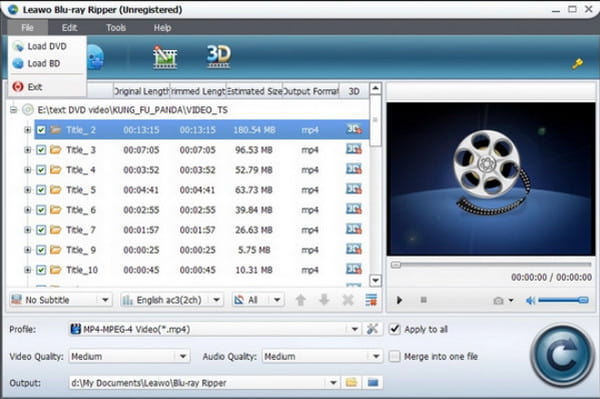Screen dimensions: 600x399
Task: Open the Tools menu
Action: [116, 28]
